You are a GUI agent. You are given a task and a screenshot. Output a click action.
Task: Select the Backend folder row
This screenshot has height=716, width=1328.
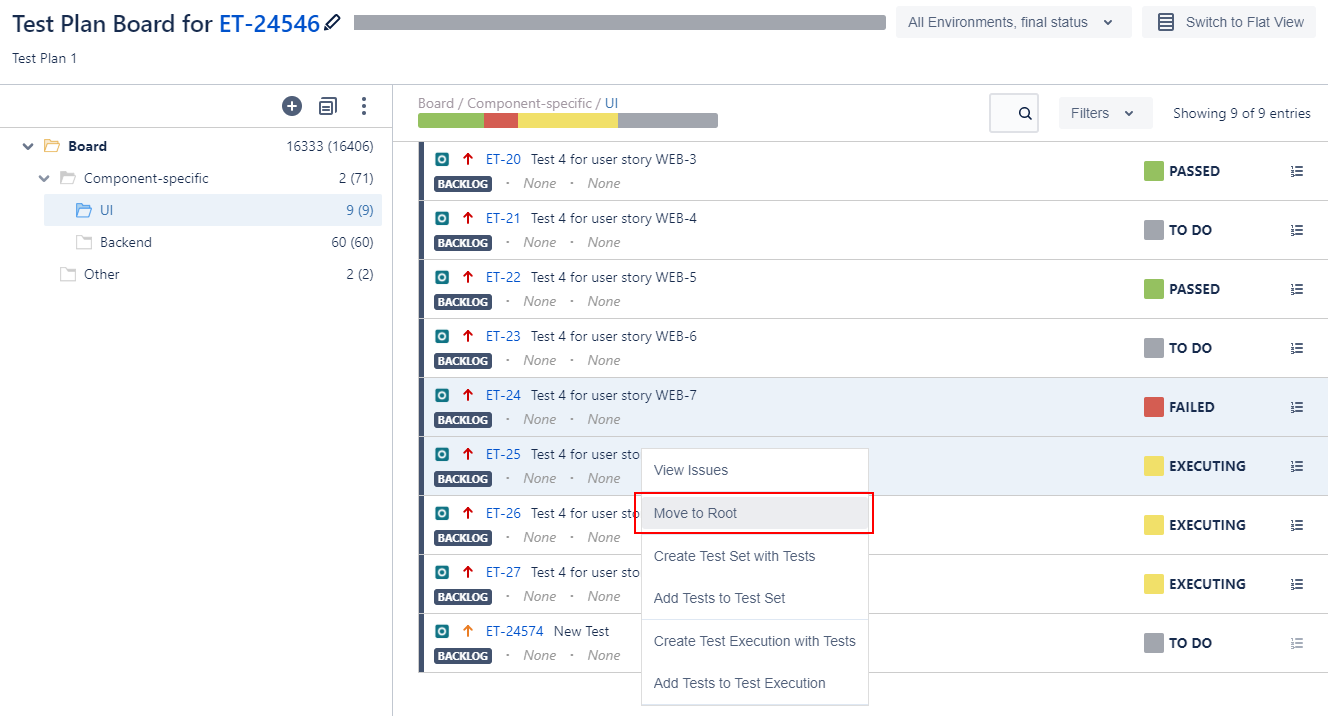(x=213, y=242)
